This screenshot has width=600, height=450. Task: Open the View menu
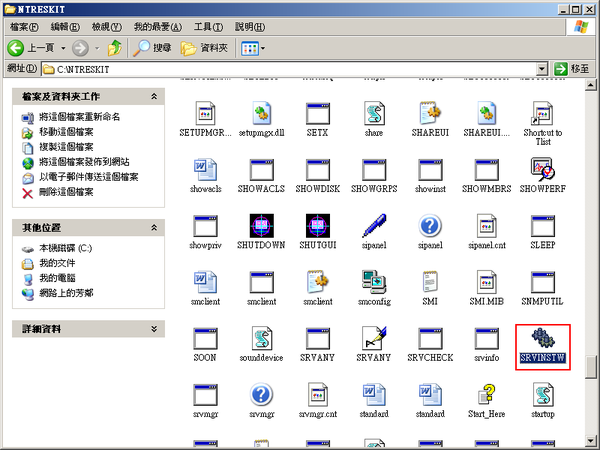(x=106, y=27)
